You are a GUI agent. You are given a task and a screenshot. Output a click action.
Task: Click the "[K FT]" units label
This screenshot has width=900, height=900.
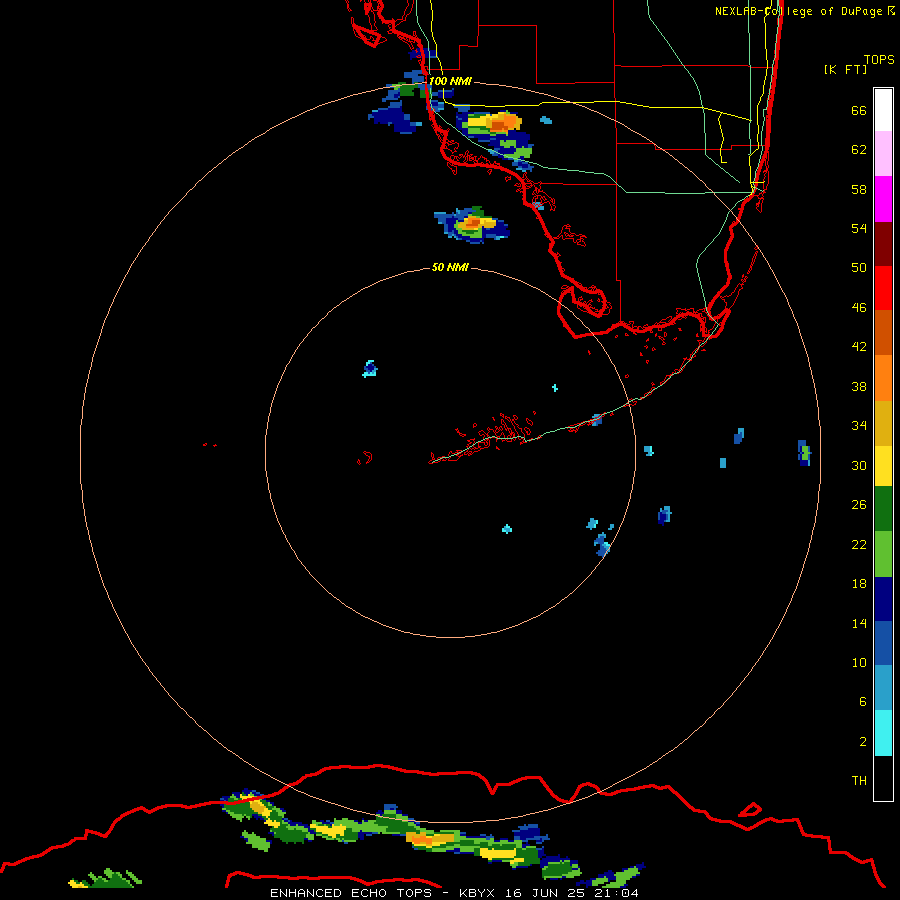tap(845, 69)
